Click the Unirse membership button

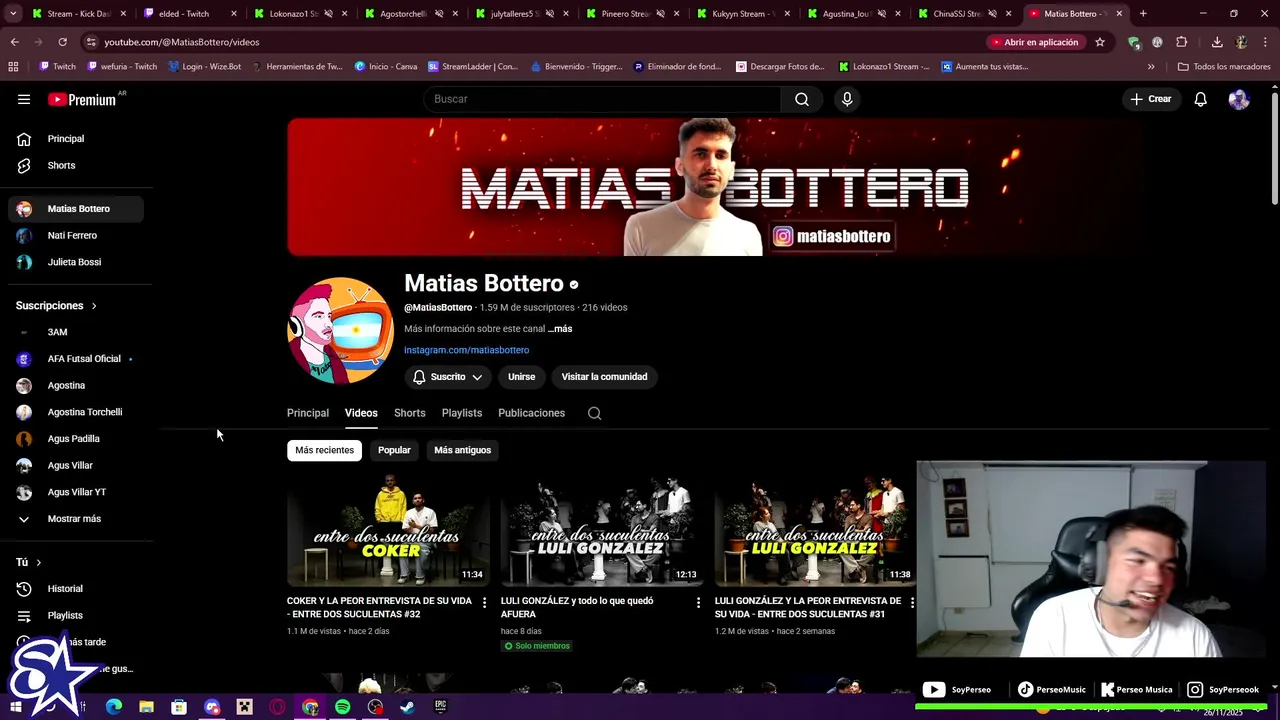(522, 377)
